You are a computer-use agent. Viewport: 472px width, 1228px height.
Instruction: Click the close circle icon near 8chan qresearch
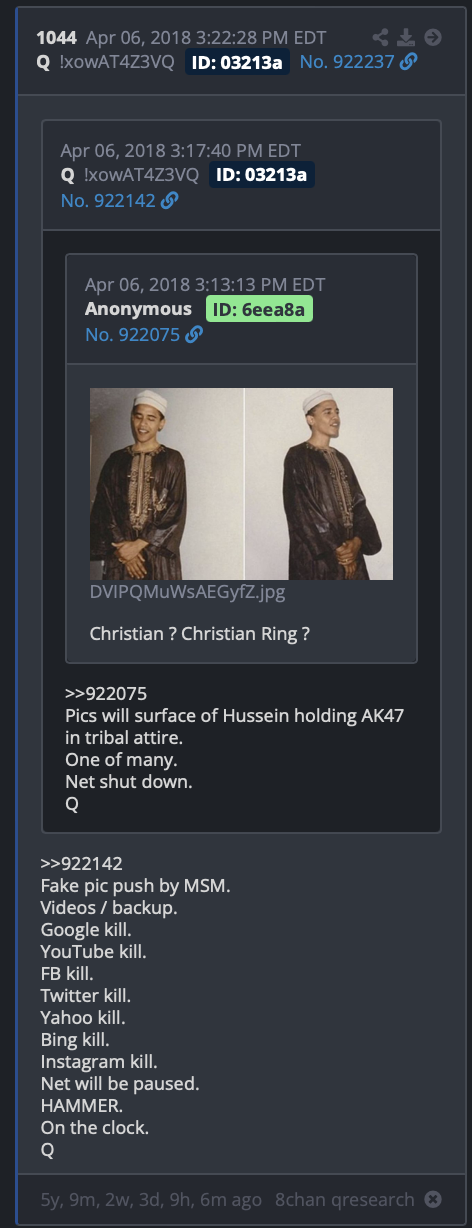[x=432, y=1199]
